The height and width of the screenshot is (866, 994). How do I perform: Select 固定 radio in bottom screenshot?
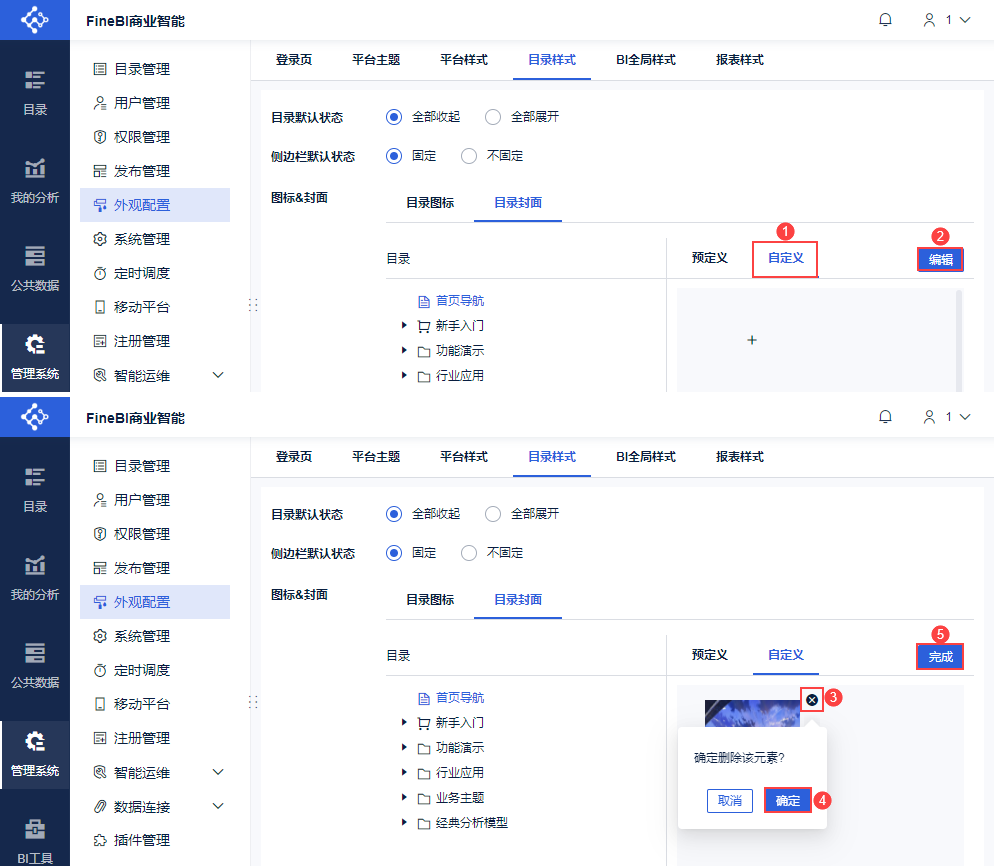[394, 553]
